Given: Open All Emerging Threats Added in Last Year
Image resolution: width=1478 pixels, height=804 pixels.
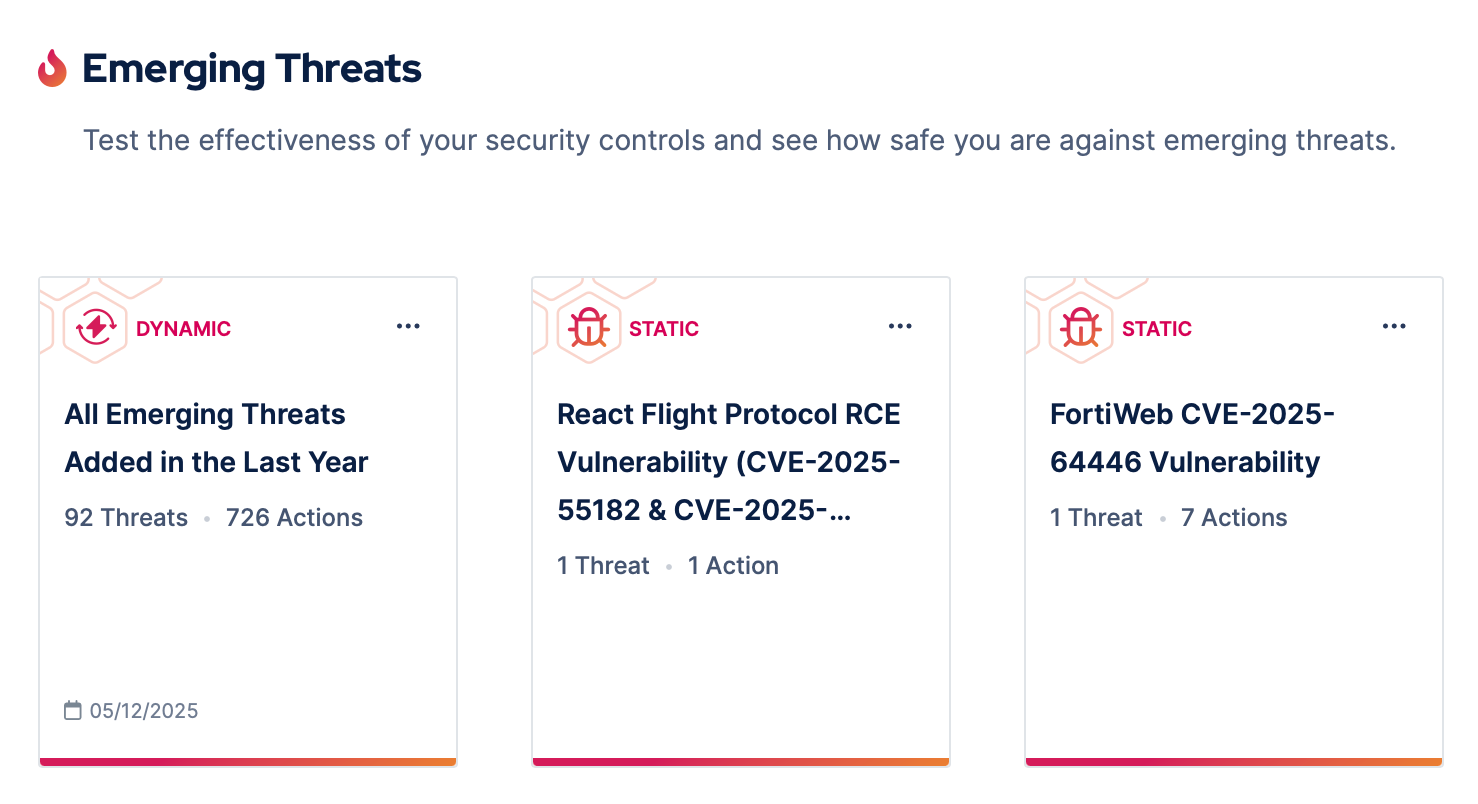Looking at the screenshot, I should pos(216,438).
